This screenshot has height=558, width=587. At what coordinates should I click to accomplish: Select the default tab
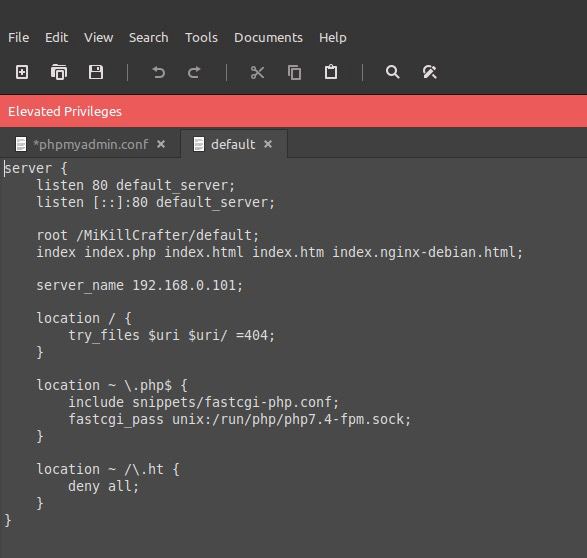coord(233,144)
